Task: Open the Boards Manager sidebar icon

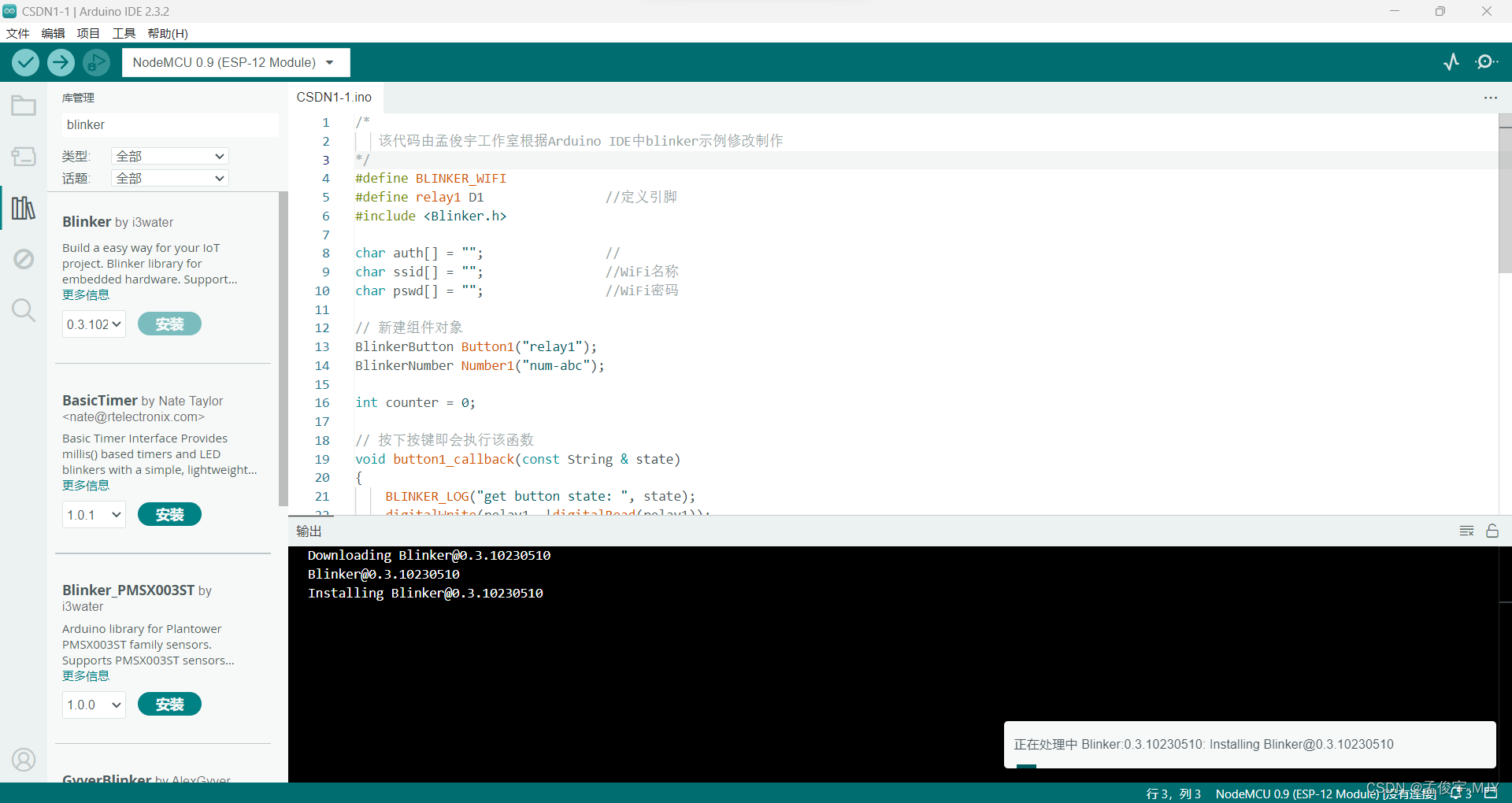Action: click(x=24, y=156)
